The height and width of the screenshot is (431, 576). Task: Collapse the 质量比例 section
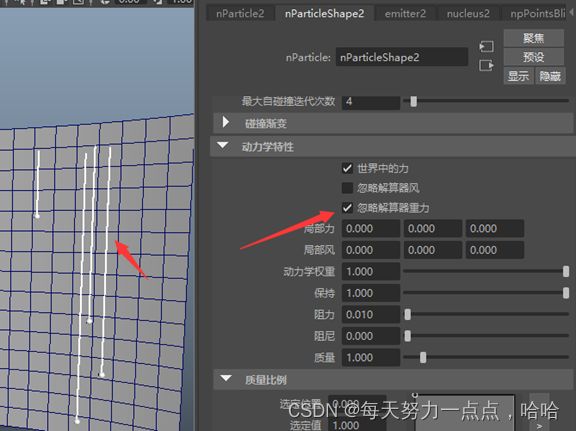(226, 378)
